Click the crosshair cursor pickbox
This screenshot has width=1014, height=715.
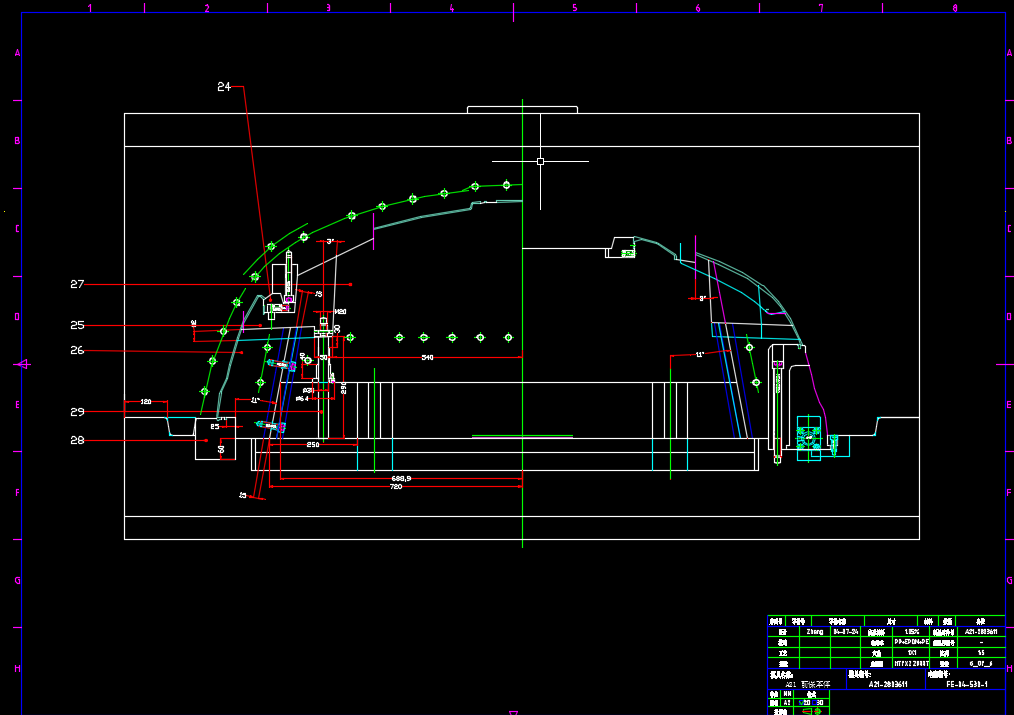[540, 161]
